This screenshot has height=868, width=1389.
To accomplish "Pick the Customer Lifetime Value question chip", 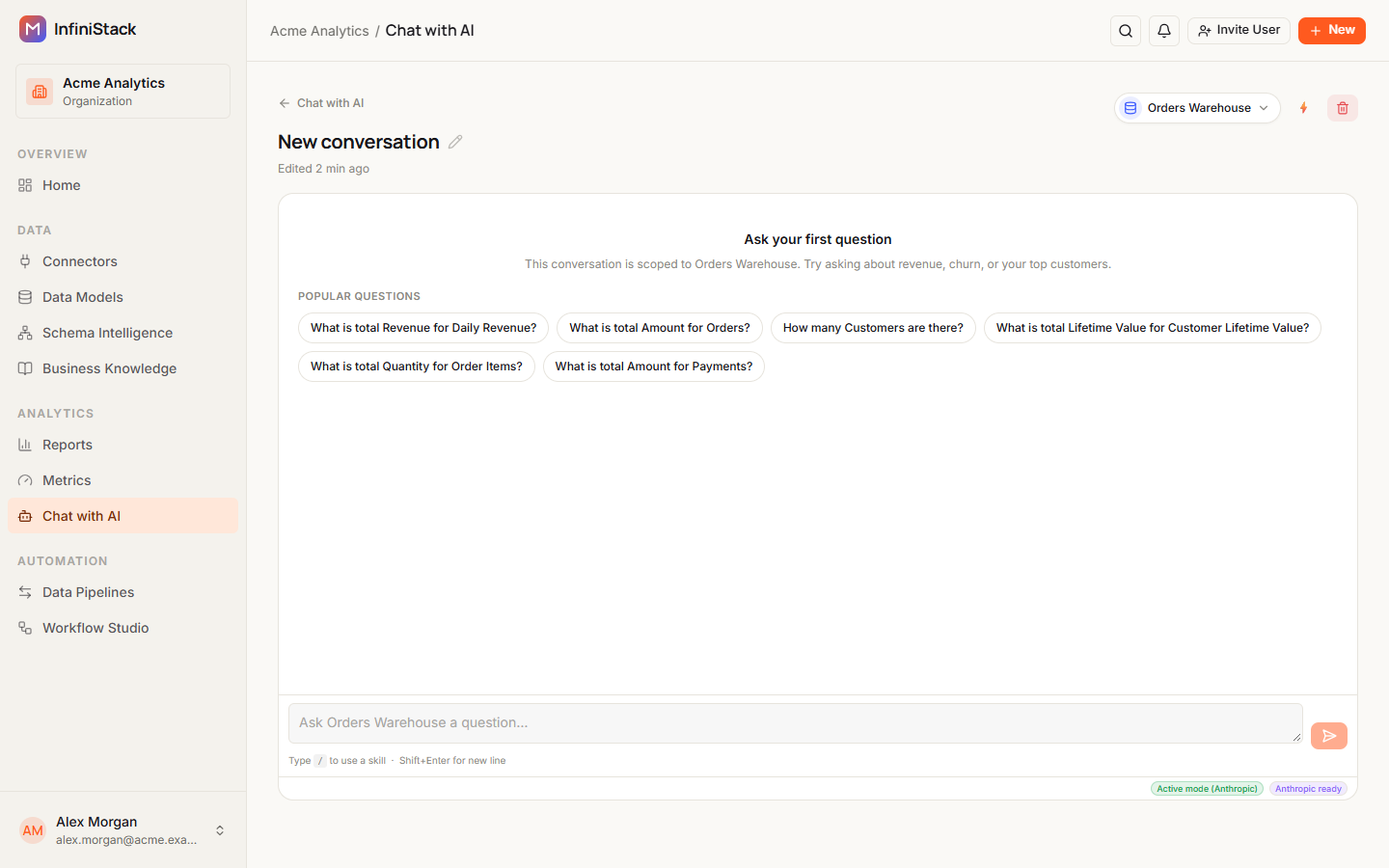I will [1153, 328].
